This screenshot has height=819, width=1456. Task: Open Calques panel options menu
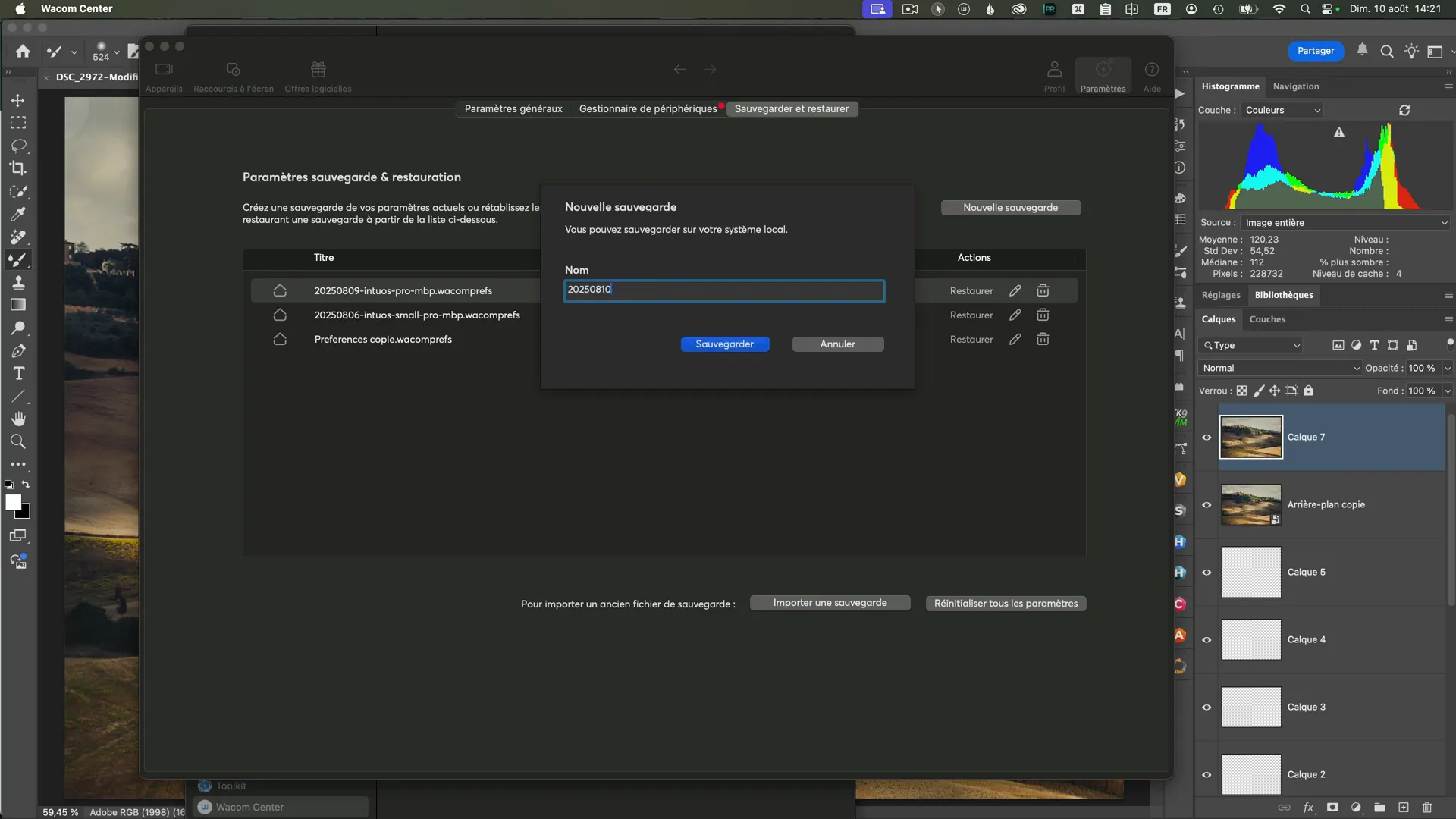1448,319
